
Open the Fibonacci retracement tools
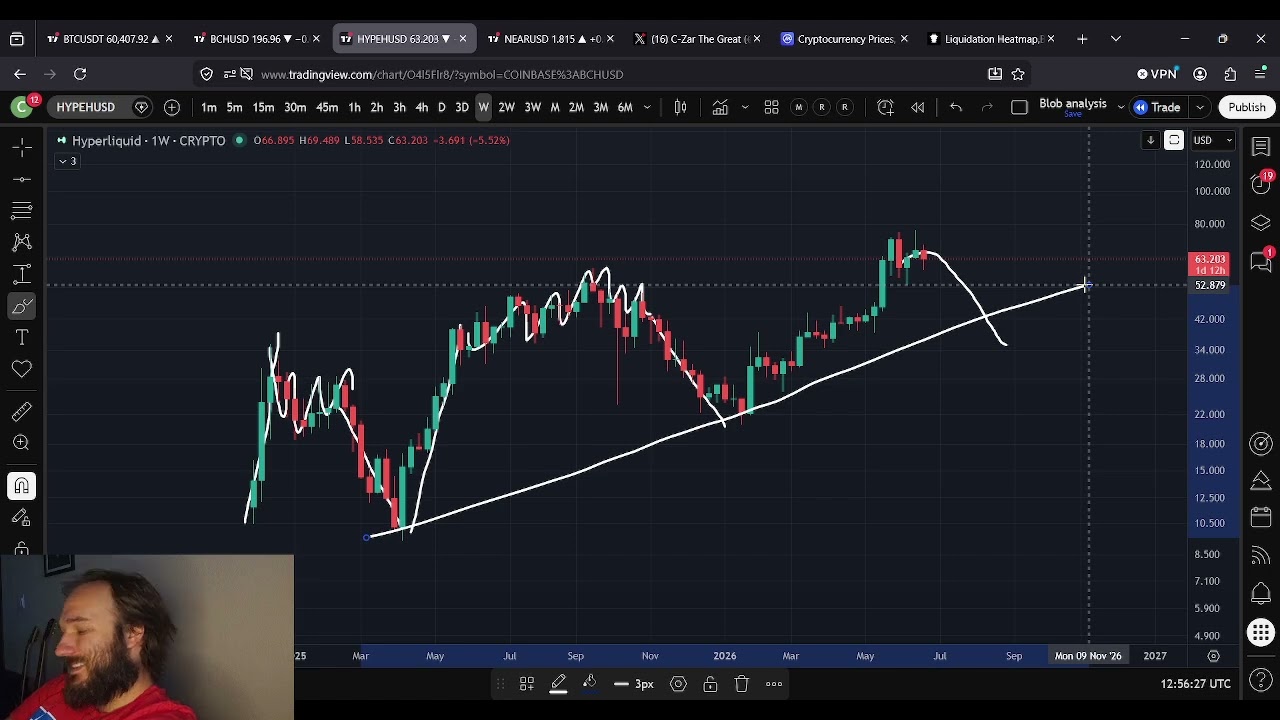pyautogui.click(x=21, y=210)
